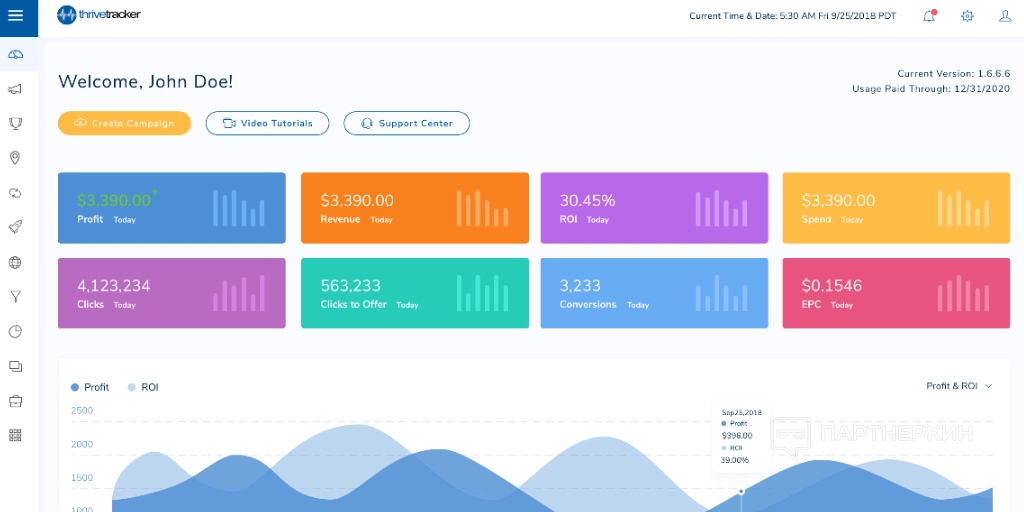Toggle the ROI series in legend
Viewport: 1024px width, 512px height.
[143, 387]
